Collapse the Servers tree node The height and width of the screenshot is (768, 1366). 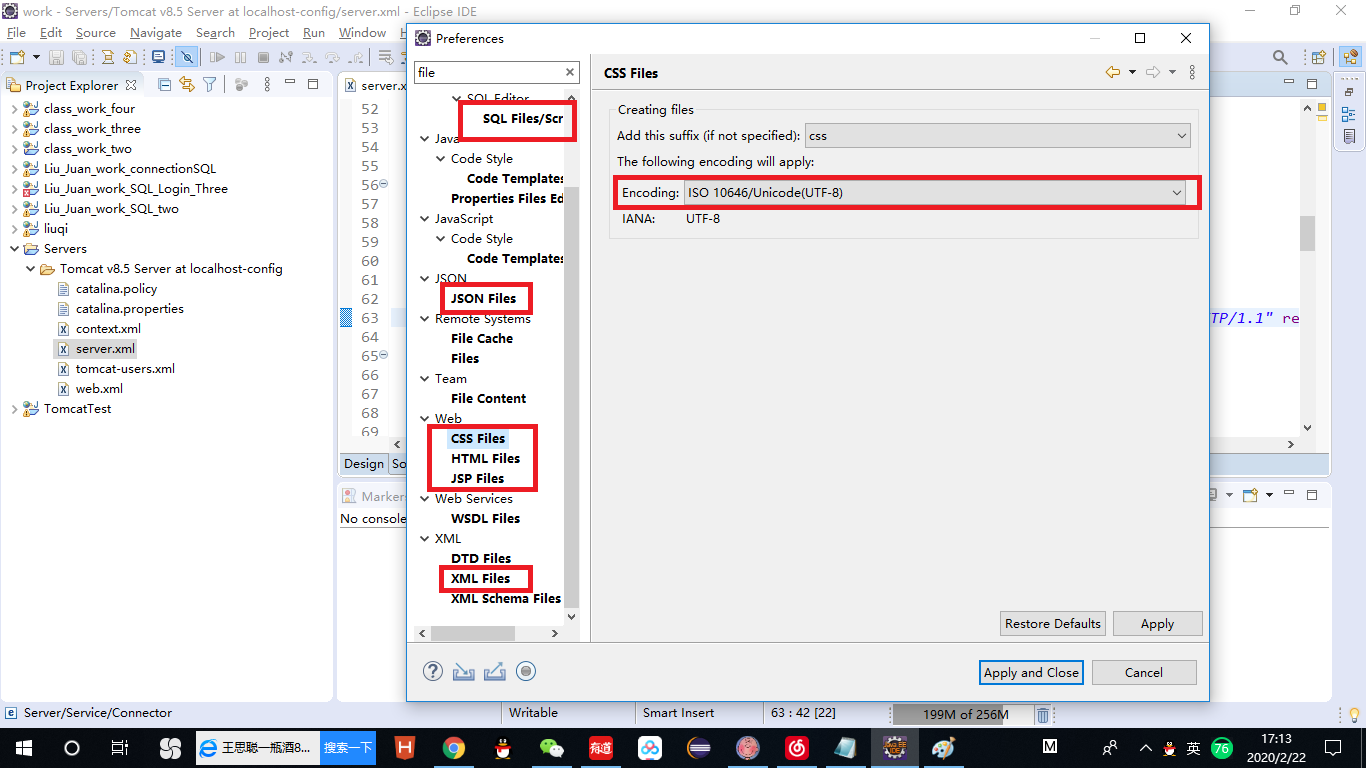point(14,249)
